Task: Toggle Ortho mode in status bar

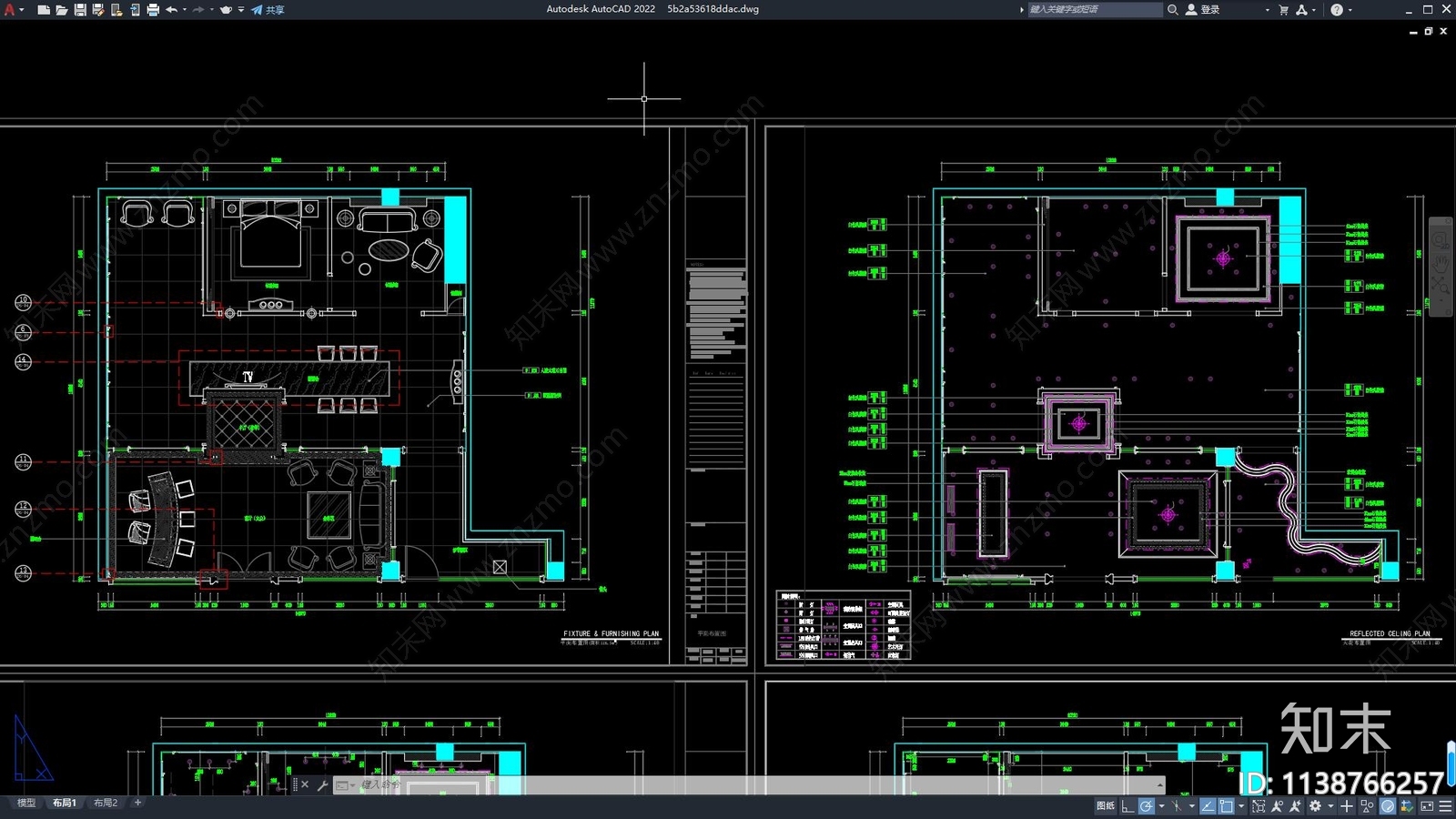Action: [x=1127, y=806]
